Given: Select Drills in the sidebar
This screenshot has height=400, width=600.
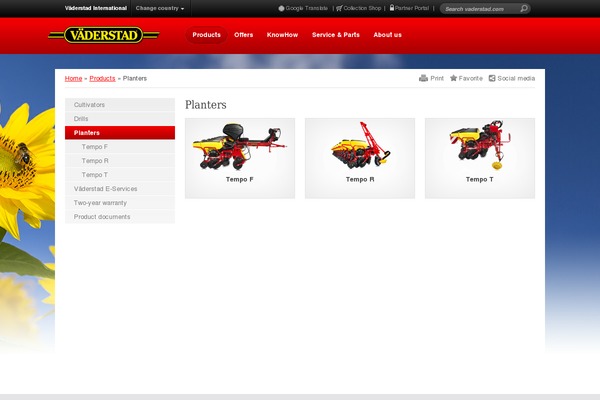Looking at the screenshot, I should (x=120, y=119).
